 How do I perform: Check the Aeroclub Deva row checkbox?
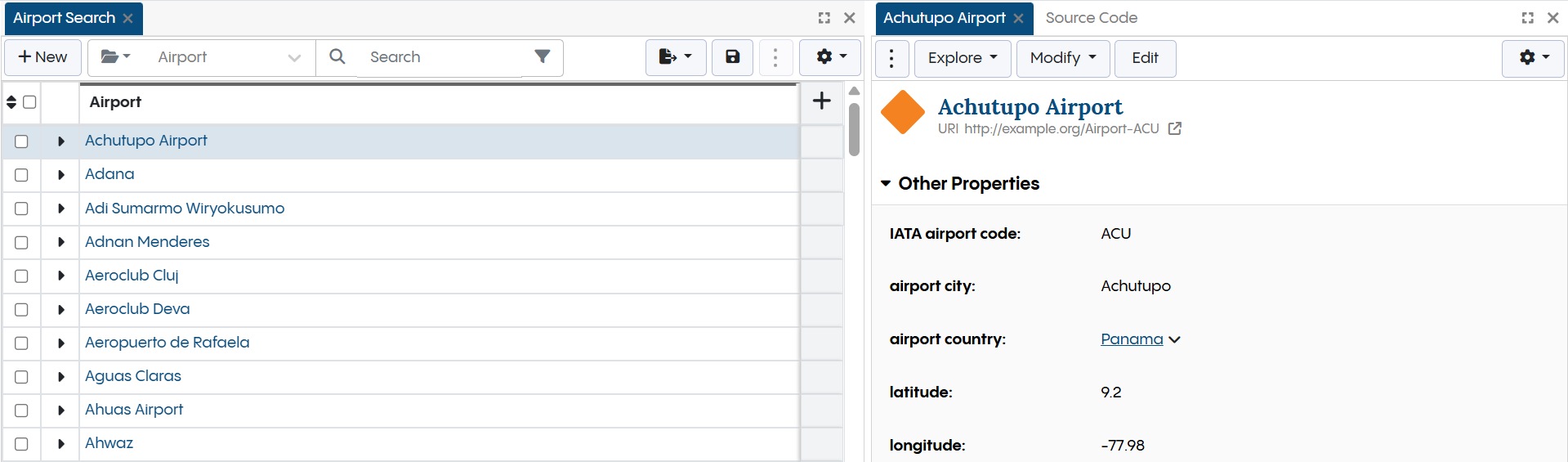pos(21,310)
